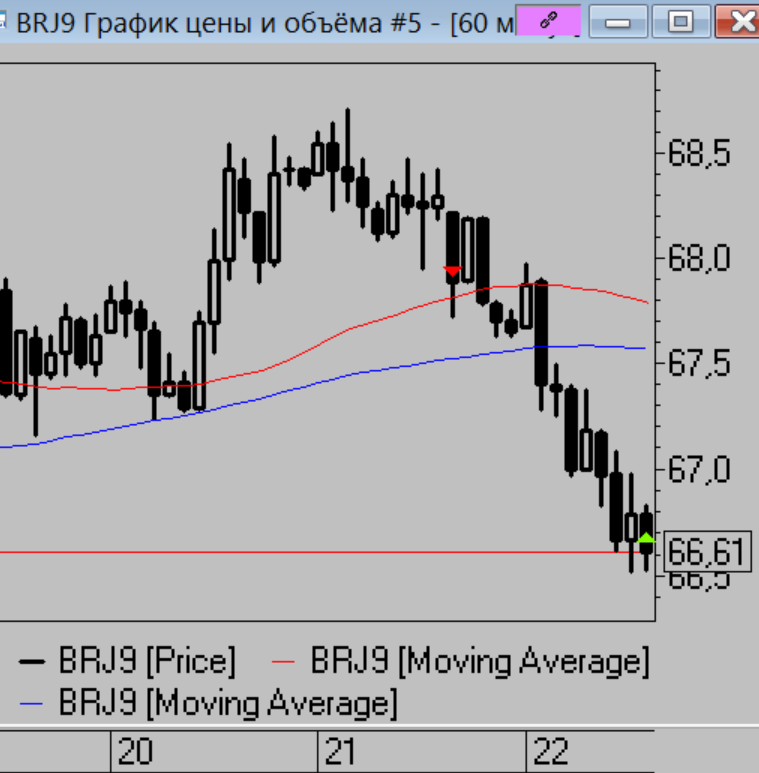The width and height of the screenshot is (759, 773).
Task: Click the 68,0 price axis label
Action: tap(698, 258)
